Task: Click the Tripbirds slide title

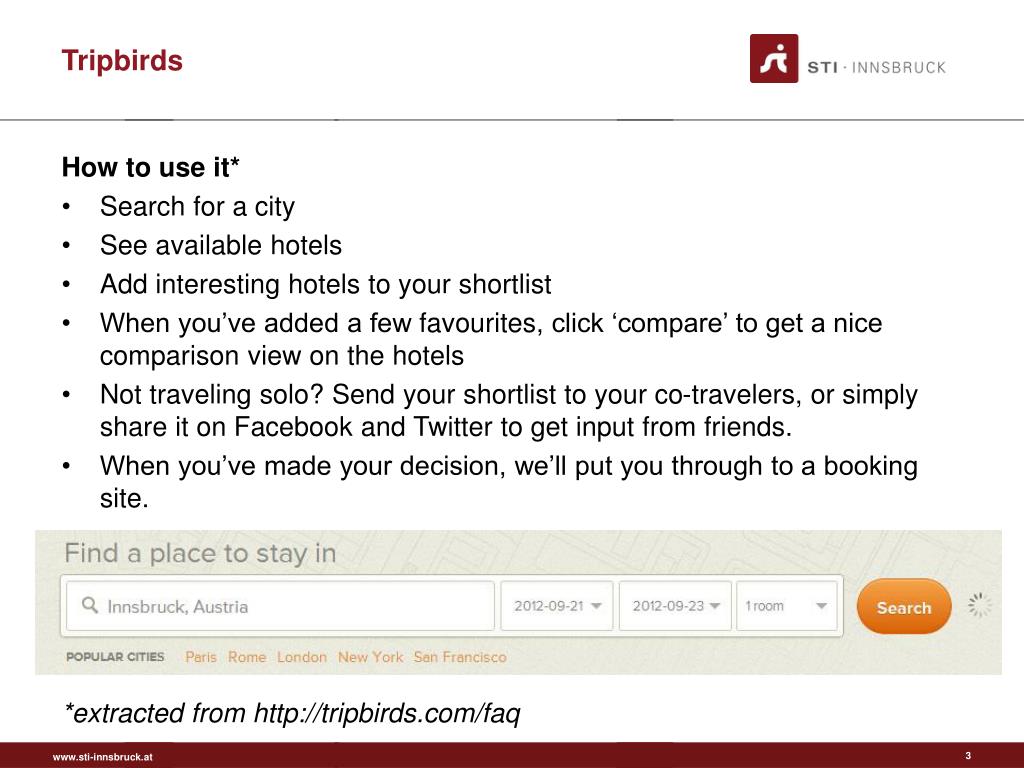Action: pyautogui.click(x=122, y=61)
